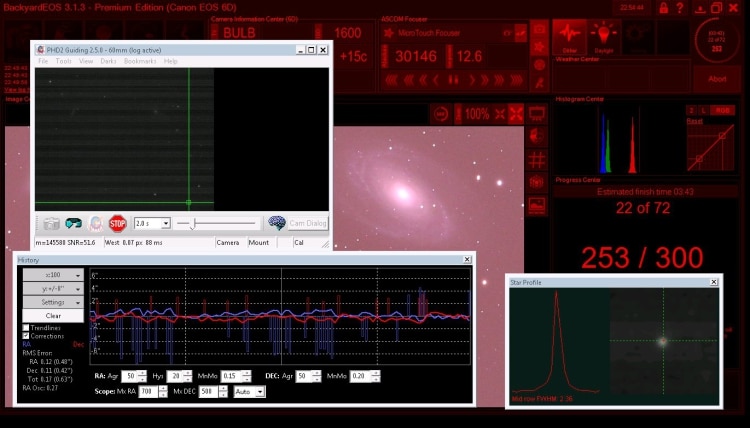Screen dimensions: 750x428
Task: Expand the x:100 scale dropdown
Action: pyautogui.click(x=53, y=275)
